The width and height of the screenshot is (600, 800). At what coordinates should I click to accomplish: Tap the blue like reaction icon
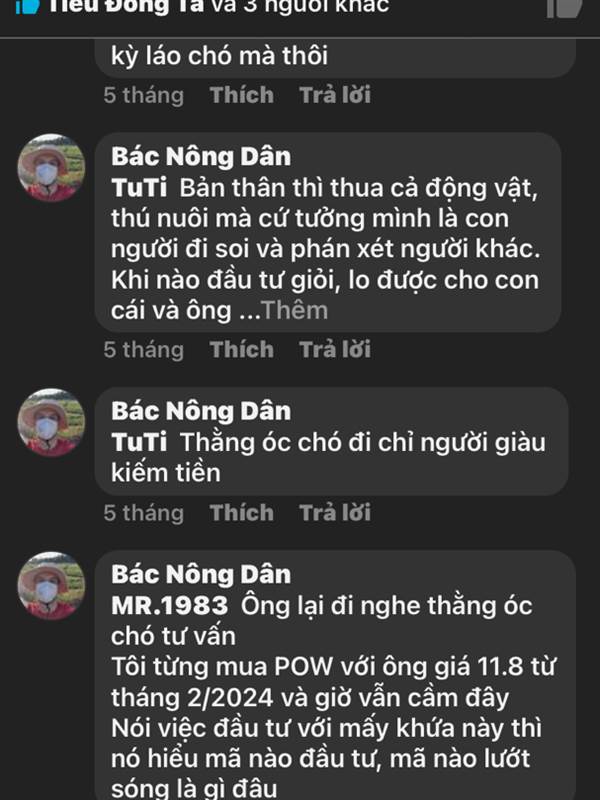pos(27,7)
